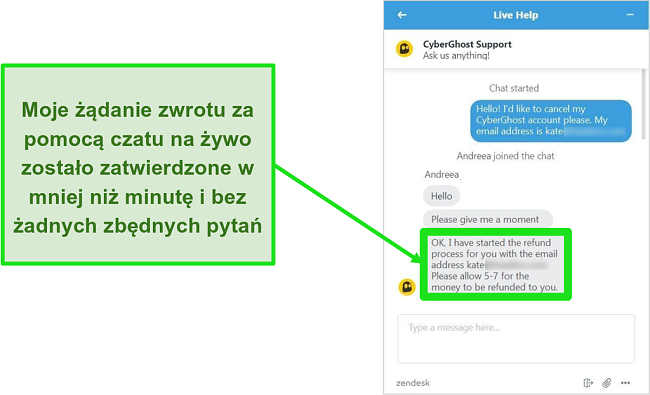Click the refund process confirmation message
Viewport: 650px width, 395px height.
(495, 264)
